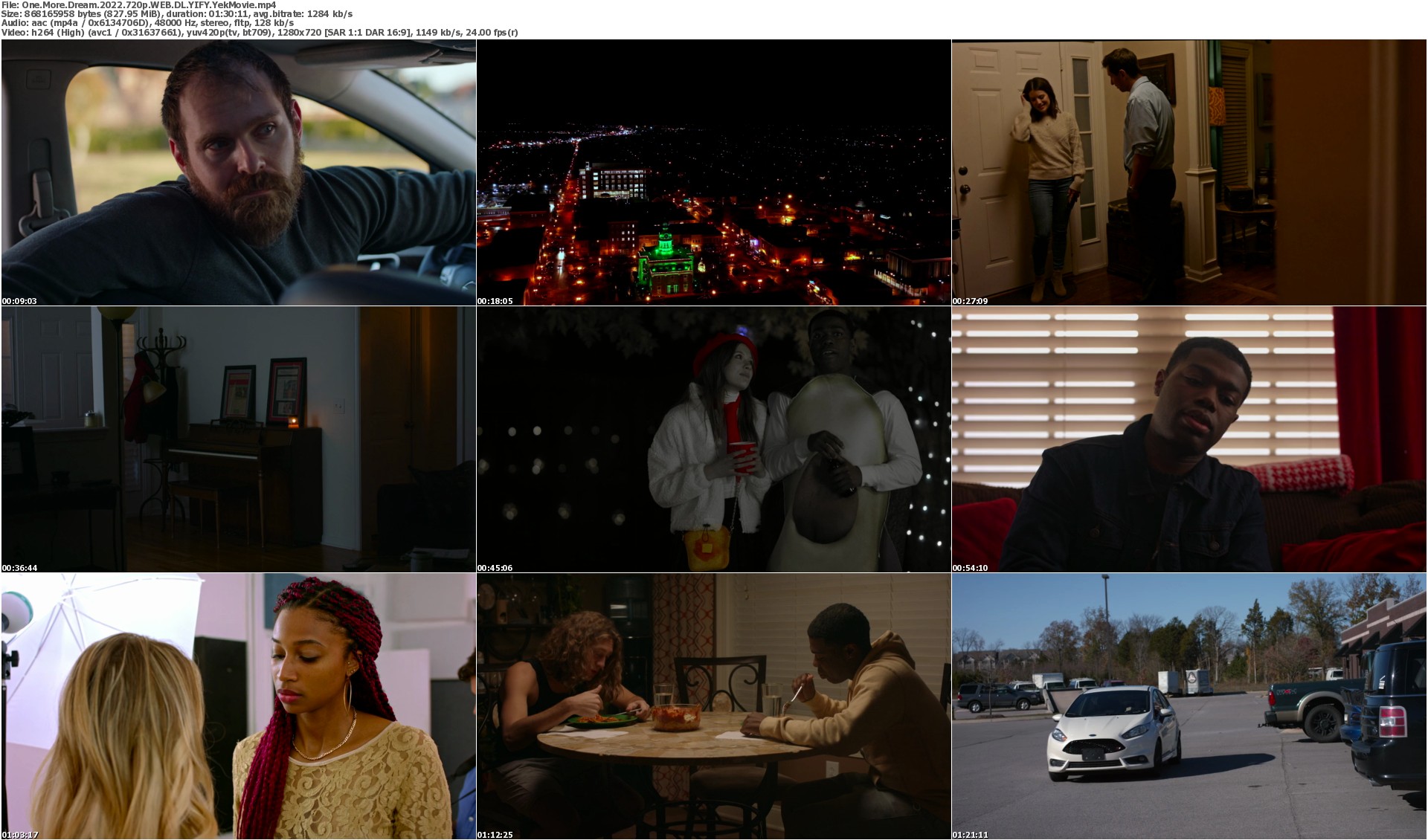Screen dimensions: 1428x840
Task: Open the red braids woman thumbnail 01:03:17
Action: pos(239,706)
